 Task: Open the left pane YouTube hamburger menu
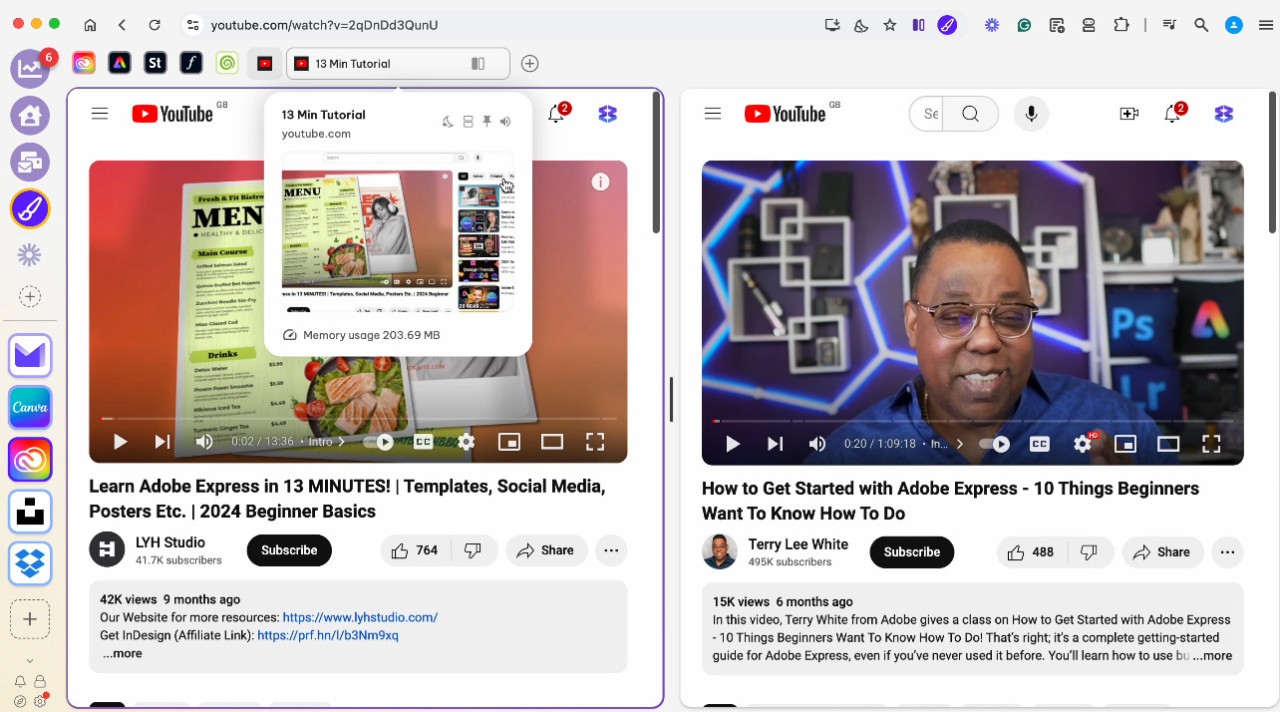99,114
